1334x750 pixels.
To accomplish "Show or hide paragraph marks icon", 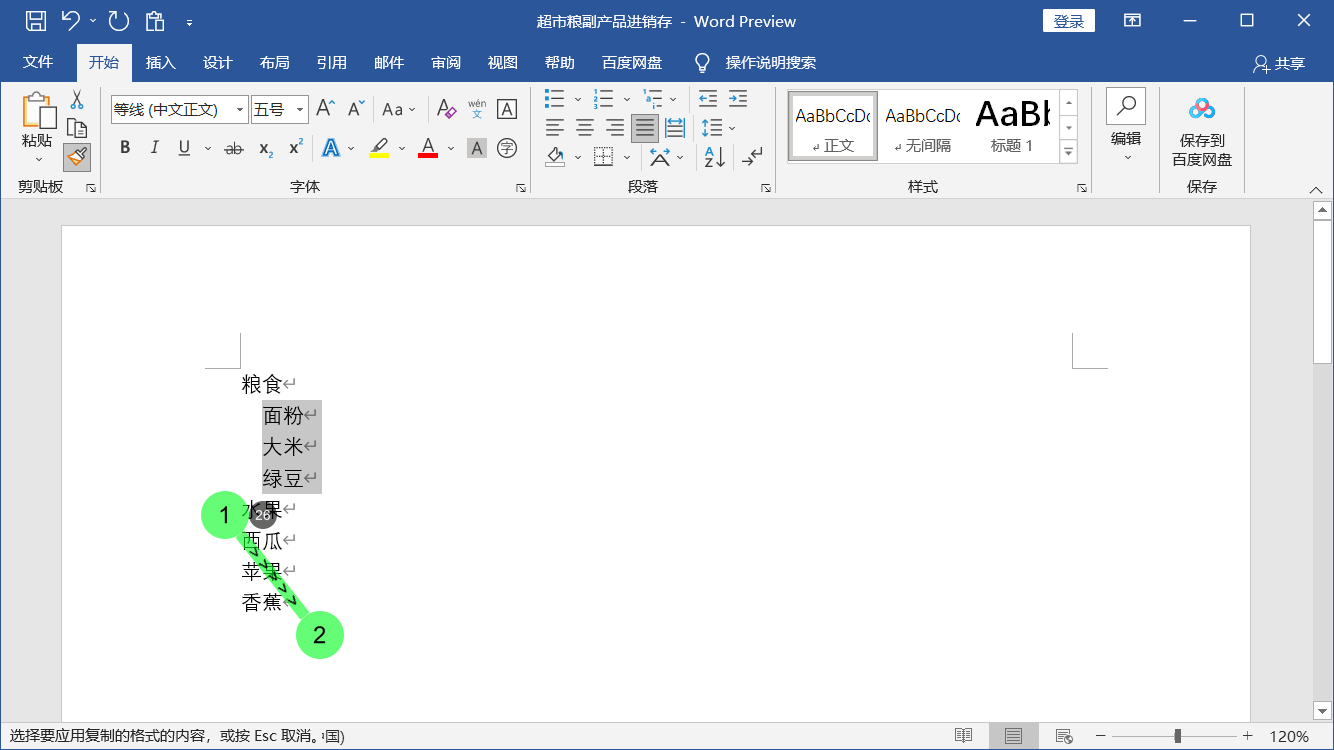I will pos(752,157).
